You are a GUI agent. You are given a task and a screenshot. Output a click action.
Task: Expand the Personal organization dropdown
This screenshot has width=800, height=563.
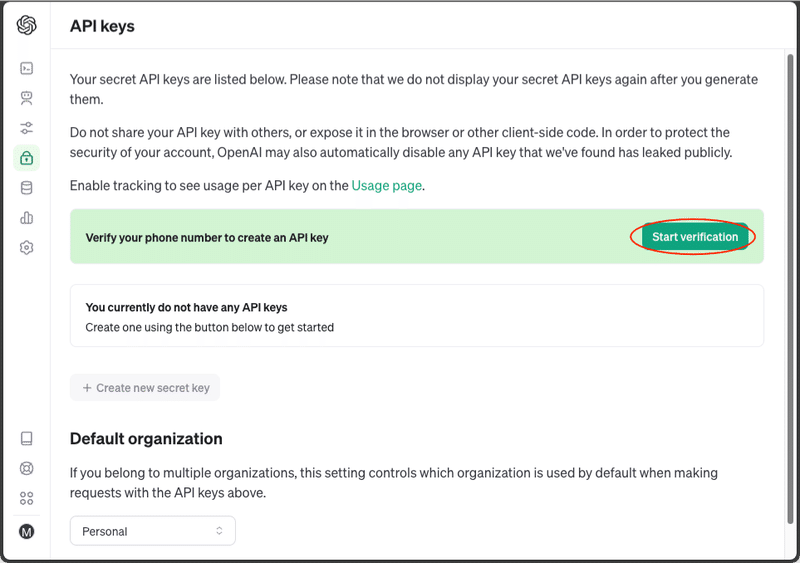(153, 531)
